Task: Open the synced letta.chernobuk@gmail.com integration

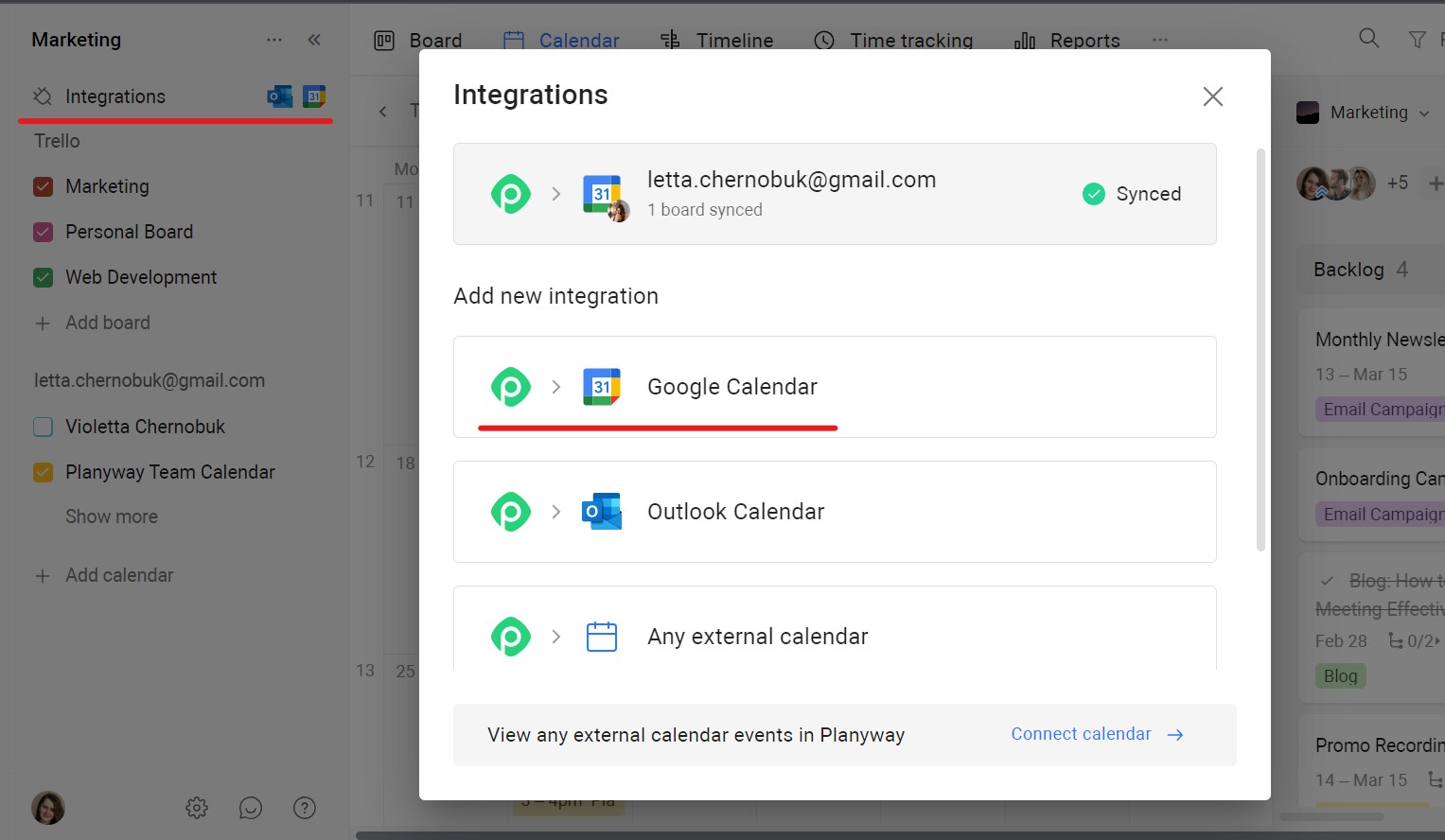Action: point(835,194)
